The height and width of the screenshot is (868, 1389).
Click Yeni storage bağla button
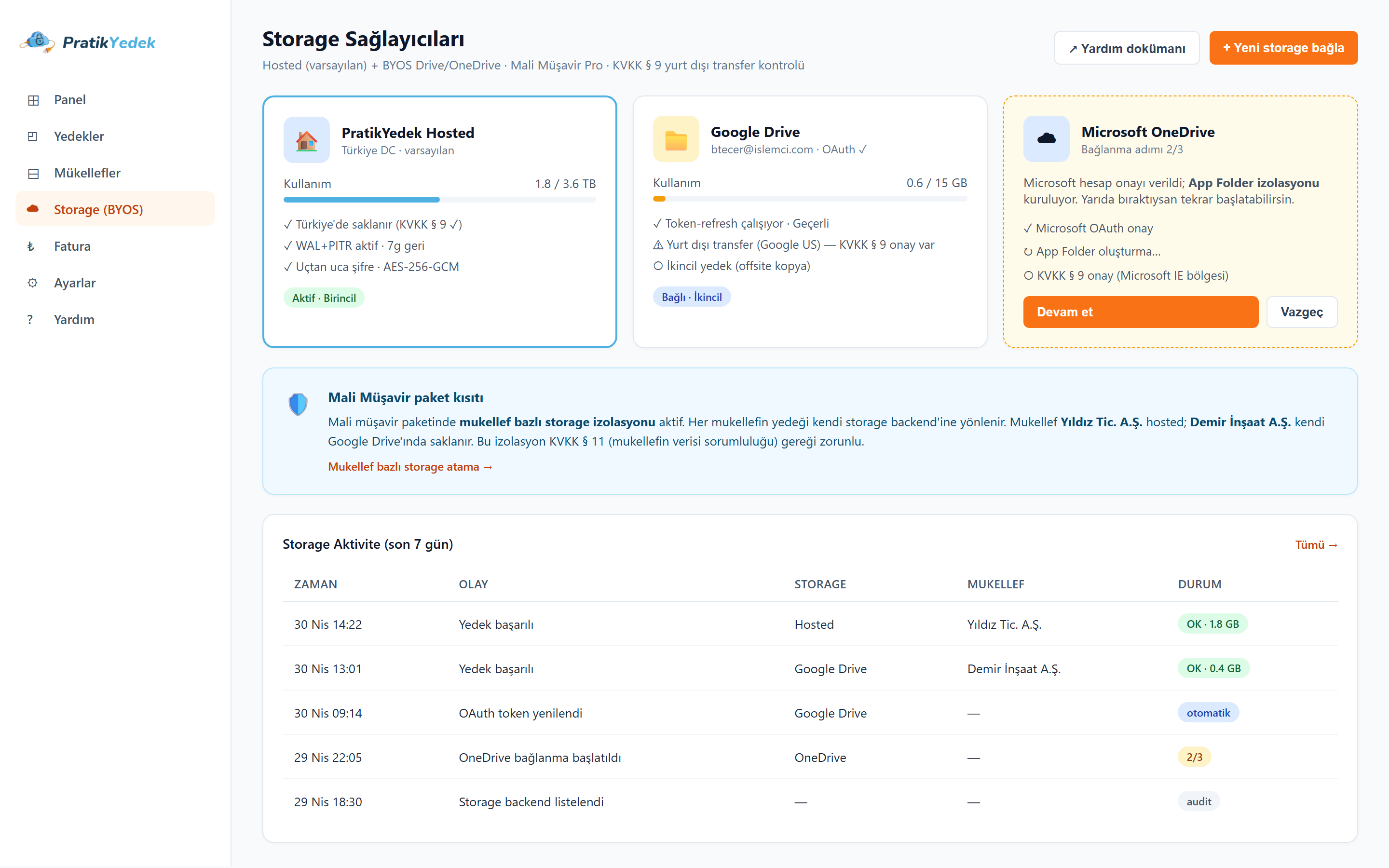click(x=1283, y=48)
